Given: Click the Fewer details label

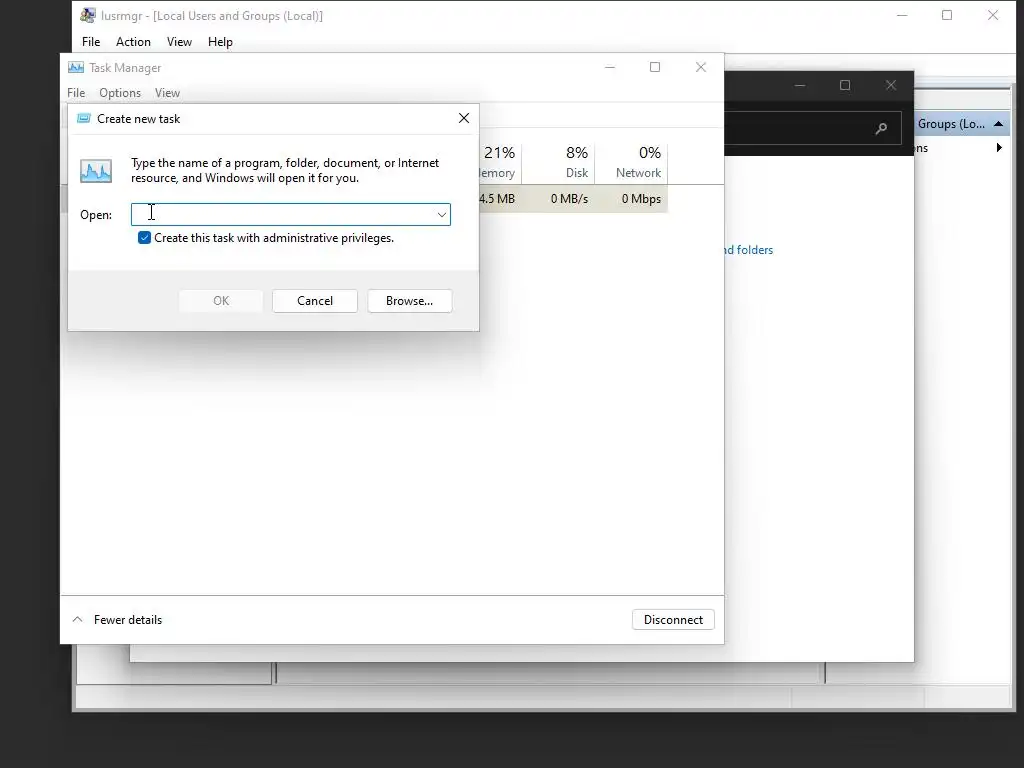Looking at the screenshot, I should coord(128,619).
